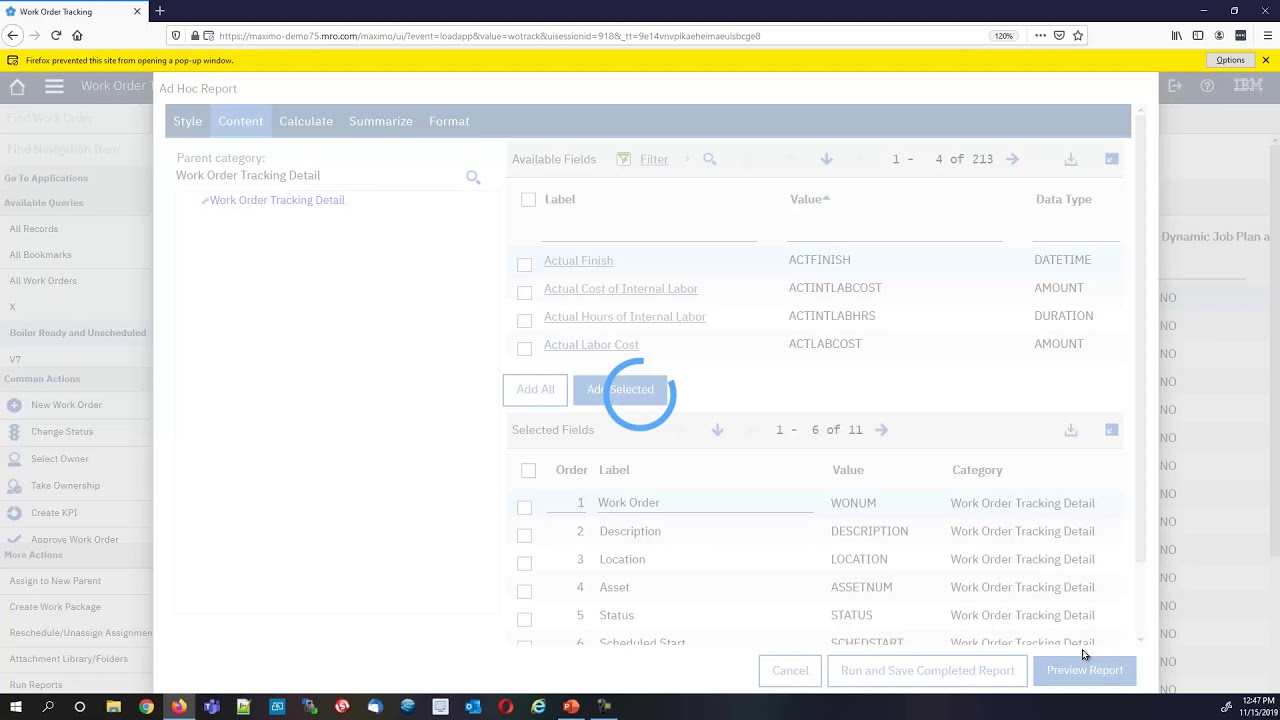Click the Work Order label input field
The image size is (1280, 720).
705,503
